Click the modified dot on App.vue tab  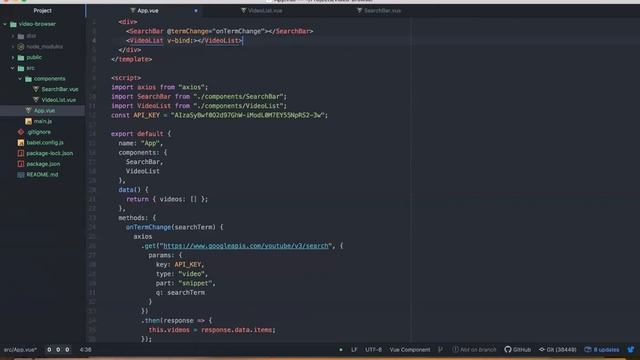196,11
